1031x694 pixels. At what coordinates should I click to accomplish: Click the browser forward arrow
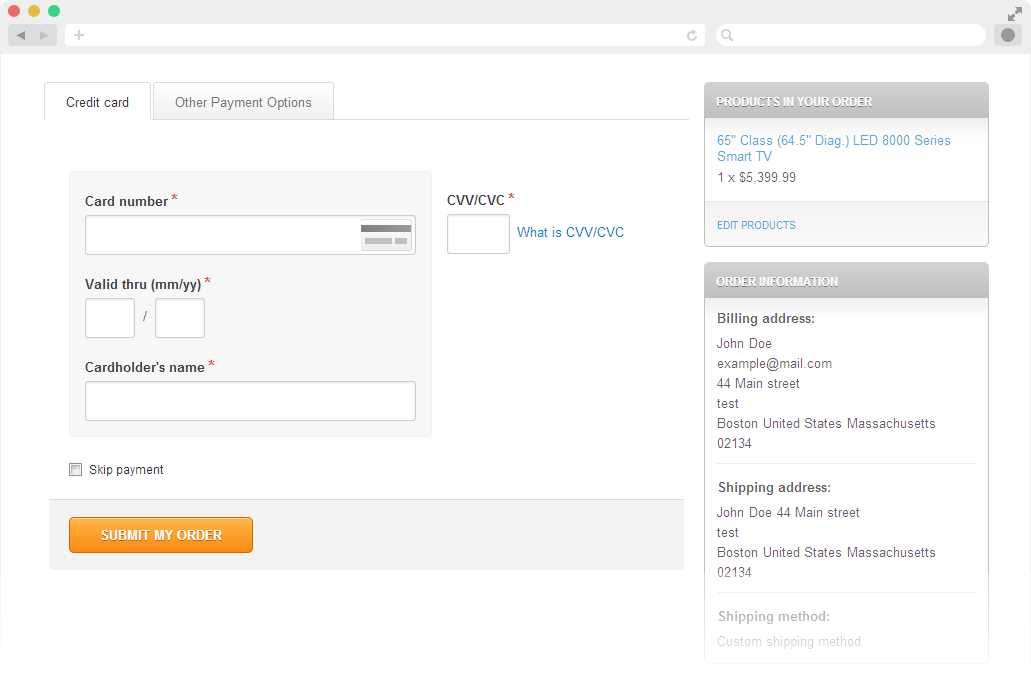point(43,35)
